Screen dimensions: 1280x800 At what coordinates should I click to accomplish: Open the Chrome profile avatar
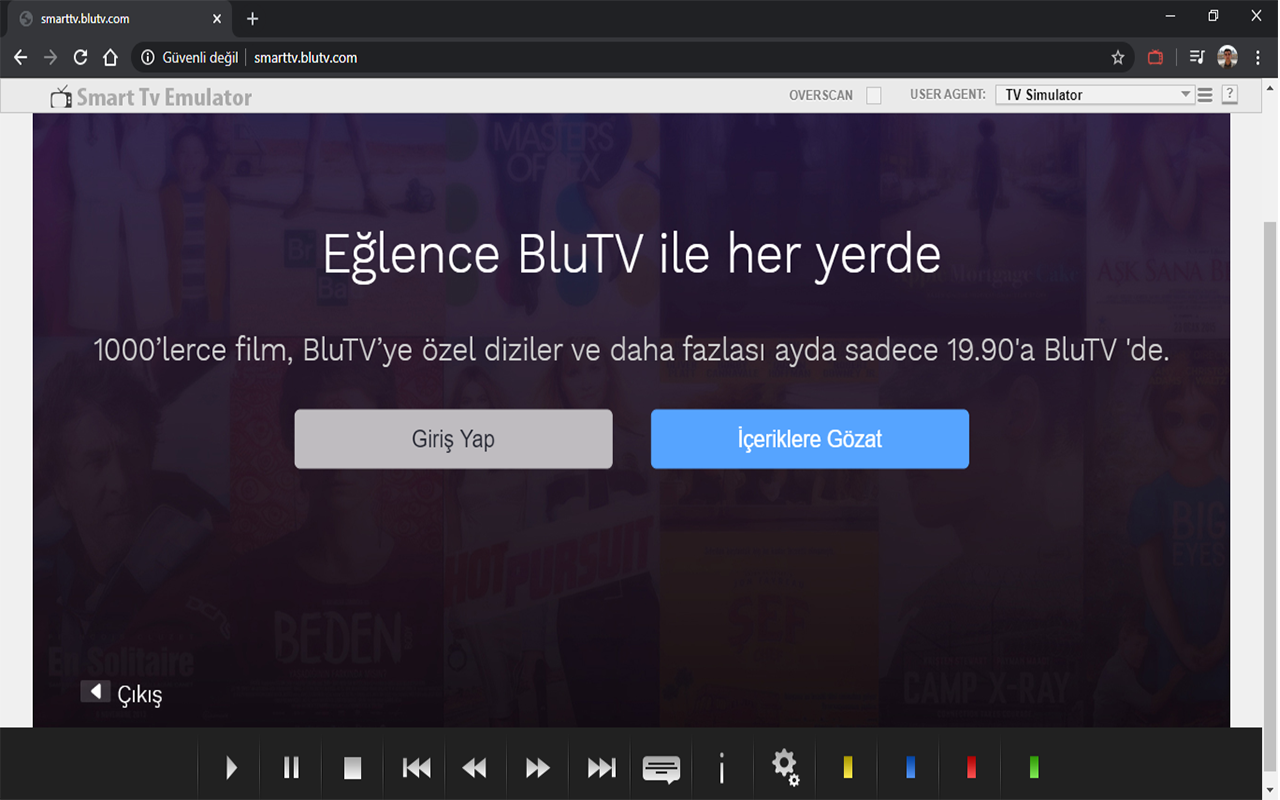(1227, 58)
